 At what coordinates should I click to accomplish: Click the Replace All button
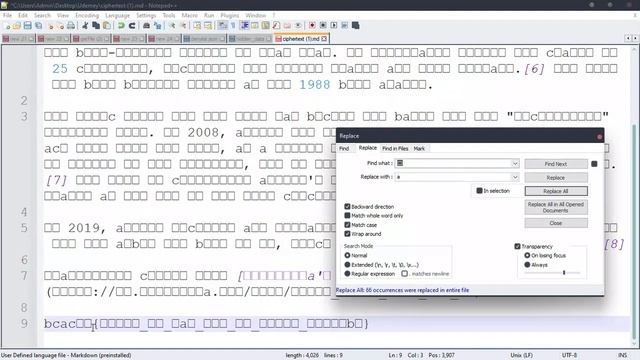point(556,191)
